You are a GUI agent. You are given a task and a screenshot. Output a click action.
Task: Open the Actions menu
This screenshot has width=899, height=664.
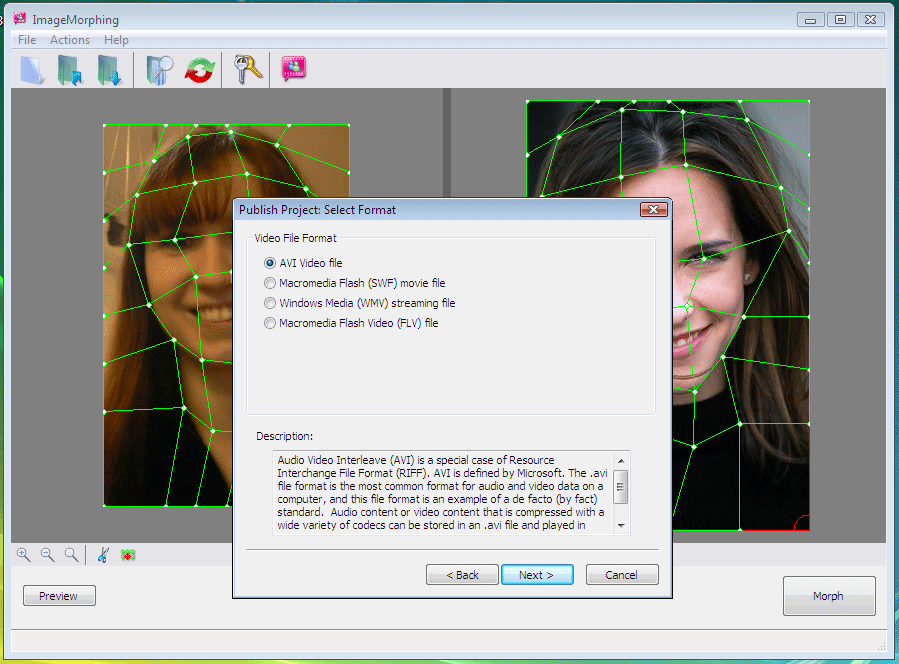[x=70, y=40]
